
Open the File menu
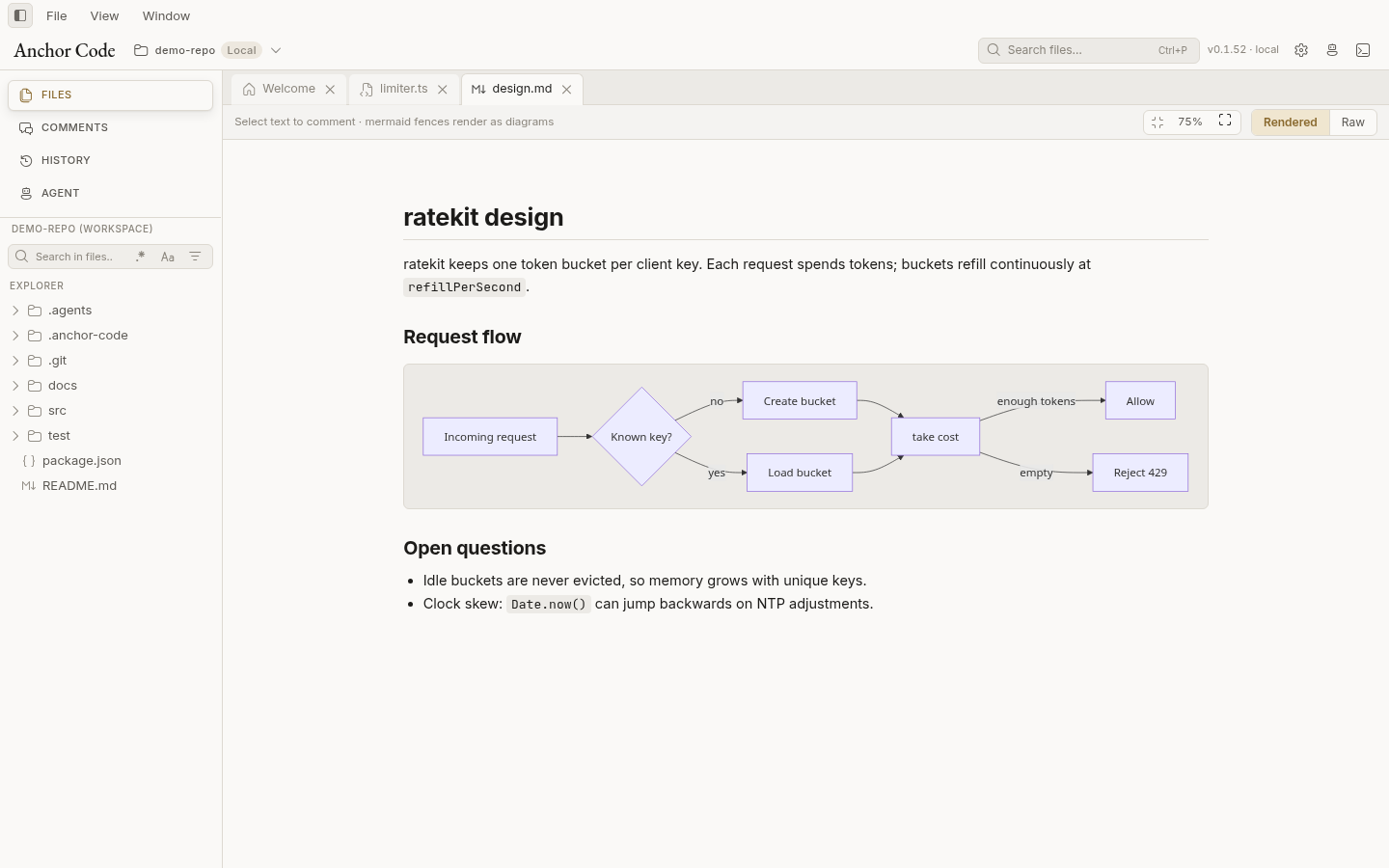(x=57, y=15)
